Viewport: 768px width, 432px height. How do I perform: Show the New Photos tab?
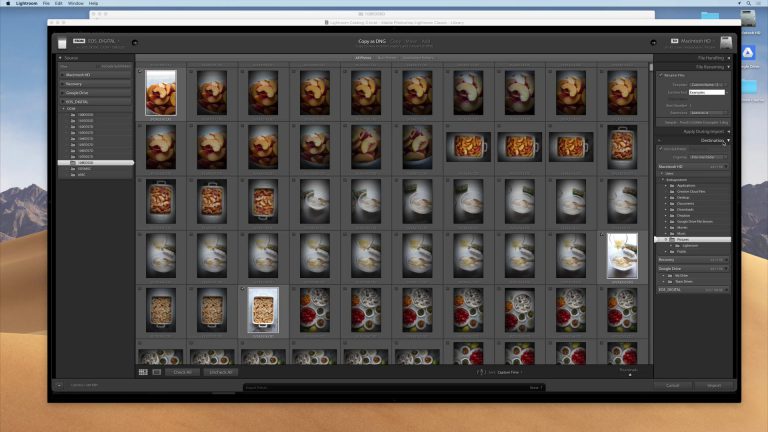387,58
